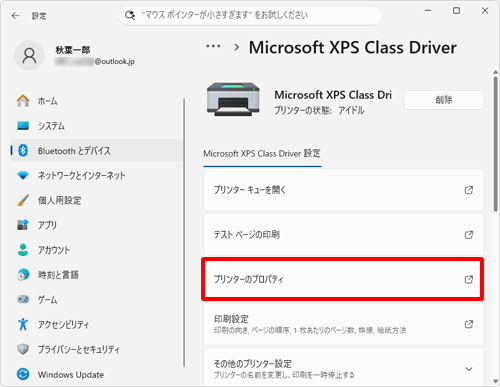
Task: Open プリンター キューを開く entry
Action: coord(344,190)
